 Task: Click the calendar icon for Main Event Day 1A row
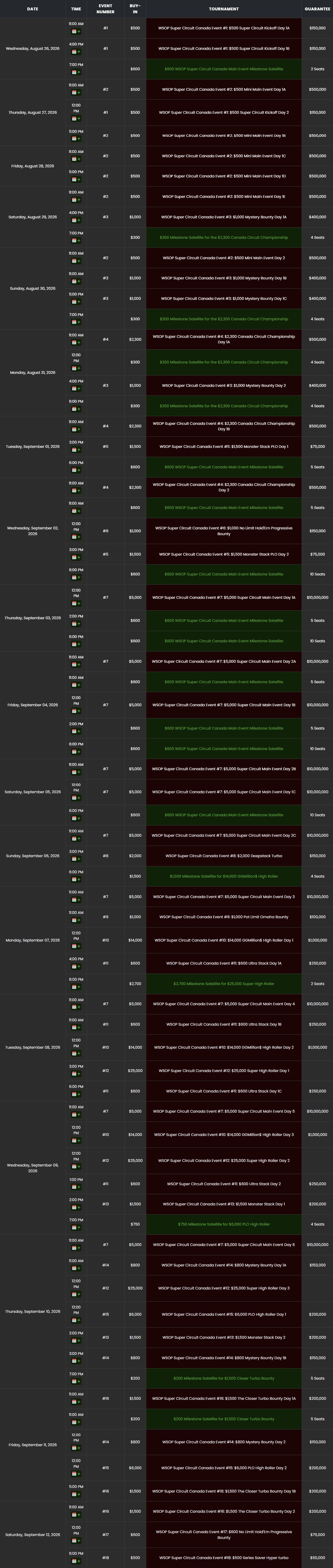pyautogui.click(x=74, y=603)
